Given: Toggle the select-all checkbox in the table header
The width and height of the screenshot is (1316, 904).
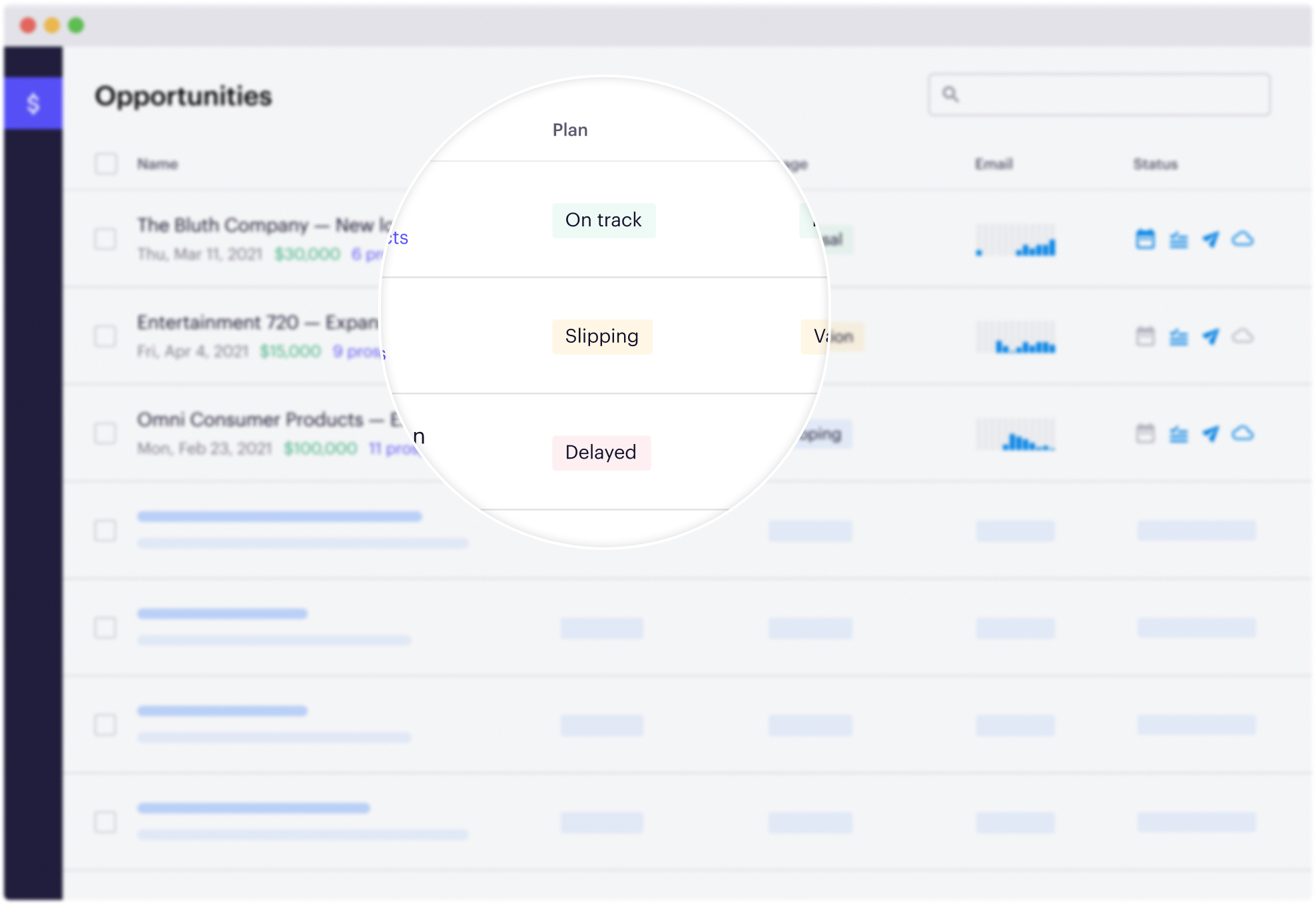Looking at the screenshot, I should (106, 164).
